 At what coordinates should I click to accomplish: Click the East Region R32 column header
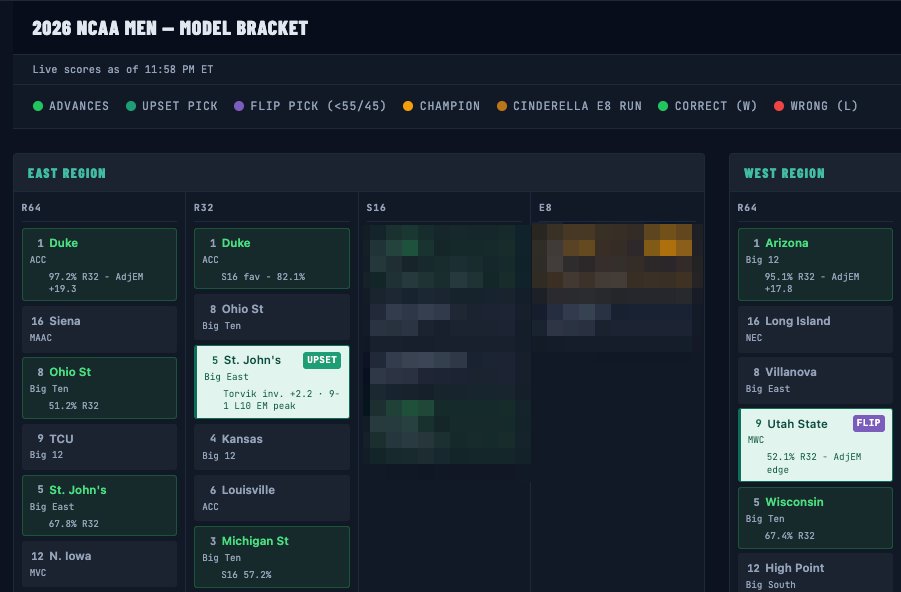coord(203,207)
